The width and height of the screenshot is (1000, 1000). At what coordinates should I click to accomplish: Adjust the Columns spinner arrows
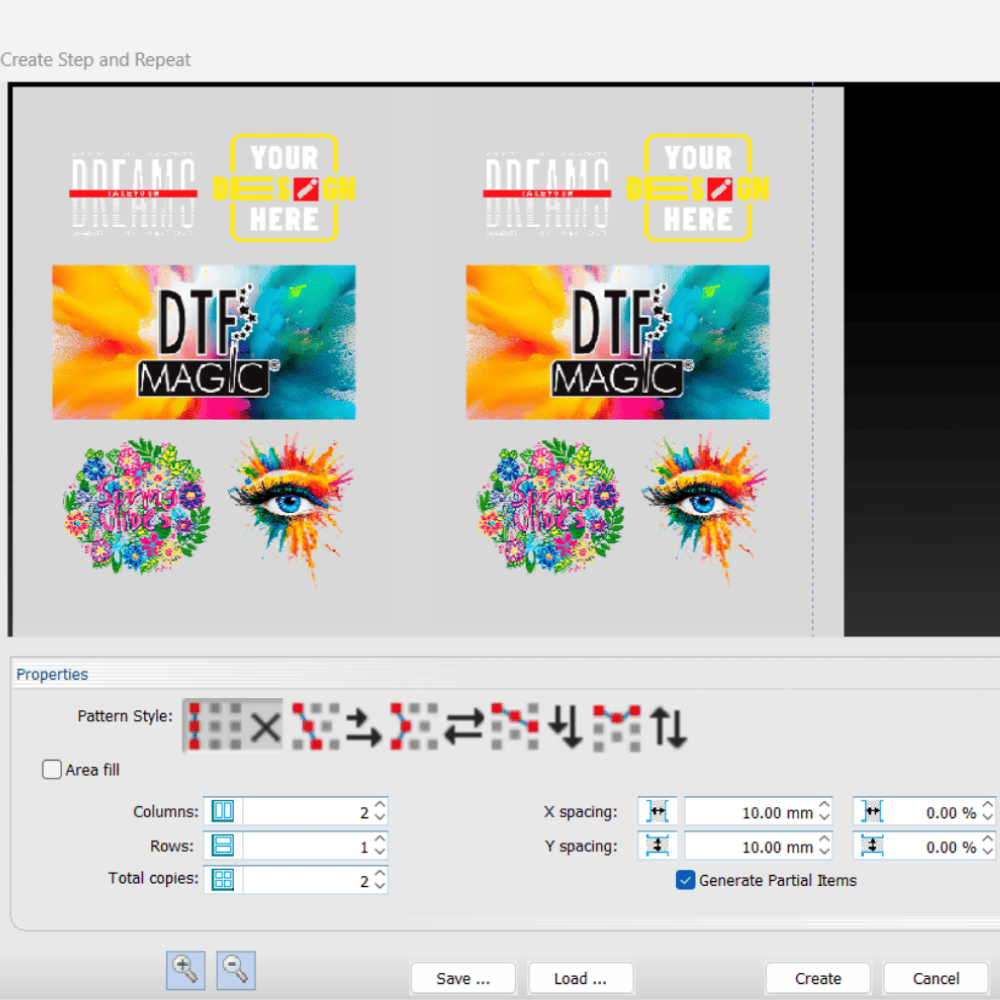[379, 812]
